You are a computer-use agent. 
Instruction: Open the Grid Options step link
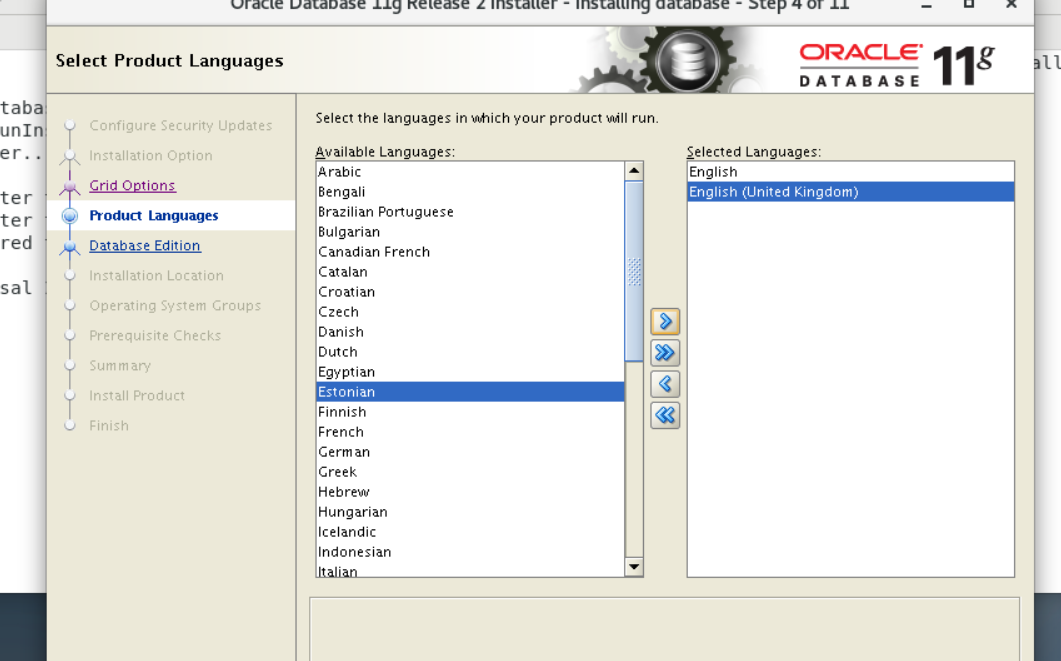[x=133, y=185]
